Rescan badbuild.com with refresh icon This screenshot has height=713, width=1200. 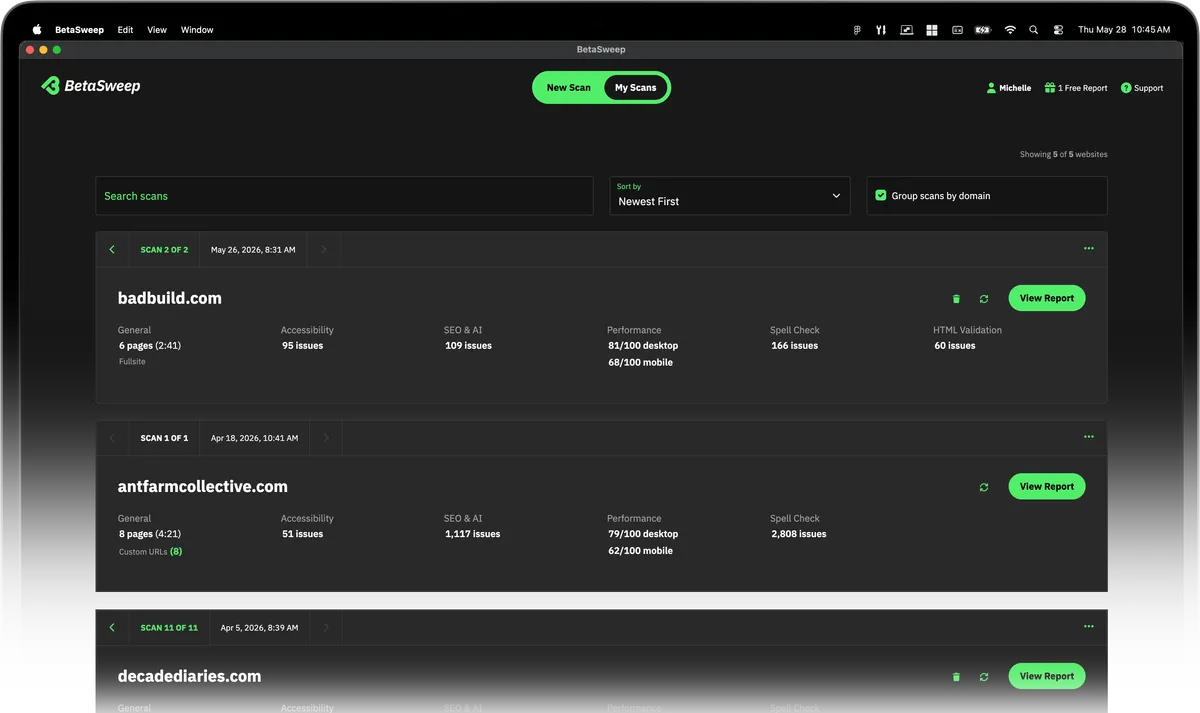pos(984,299)
